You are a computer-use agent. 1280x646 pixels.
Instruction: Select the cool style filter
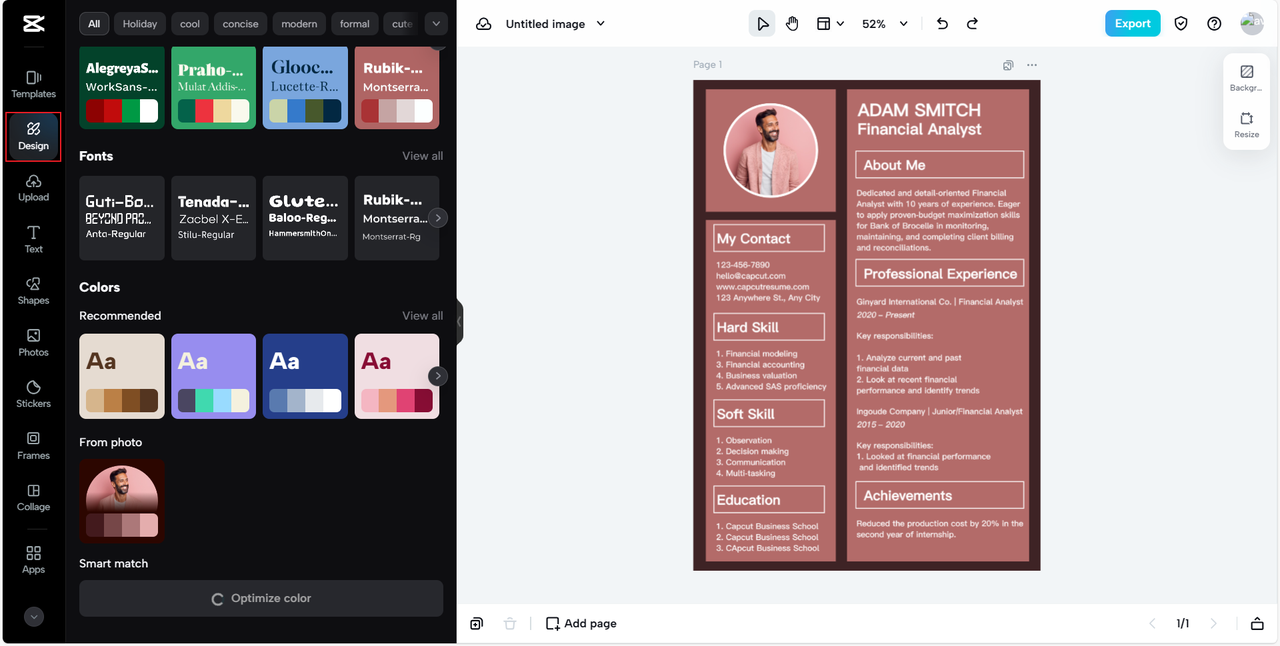pyautogui.click(x=190, y=24)
